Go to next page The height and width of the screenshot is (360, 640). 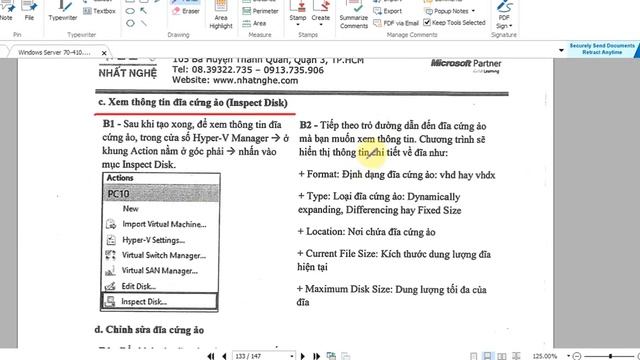click(x=302, y=356)
